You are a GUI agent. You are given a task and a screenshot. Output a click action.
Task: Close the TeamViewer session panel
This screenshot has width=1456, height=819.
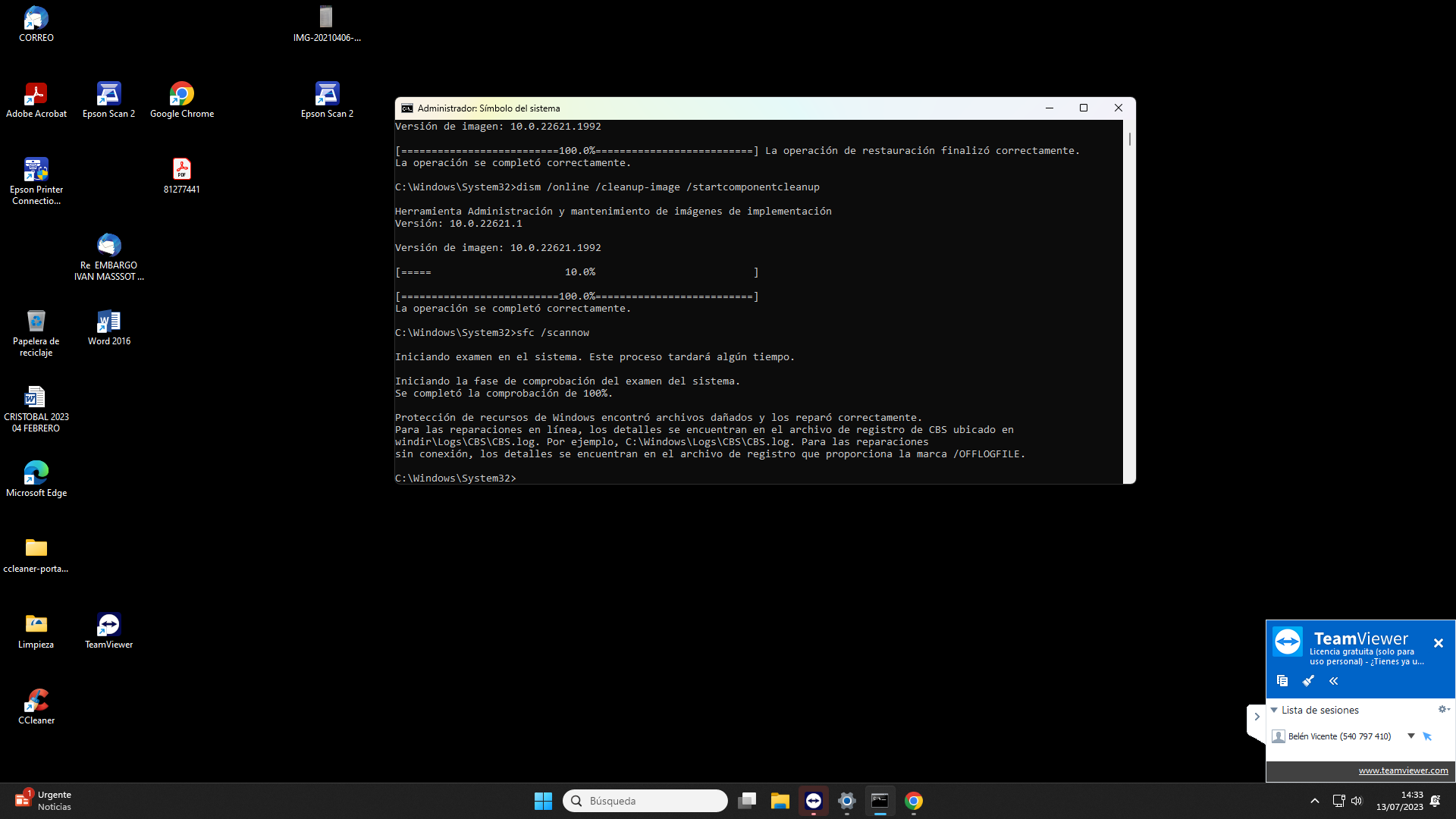(1439, 643)
